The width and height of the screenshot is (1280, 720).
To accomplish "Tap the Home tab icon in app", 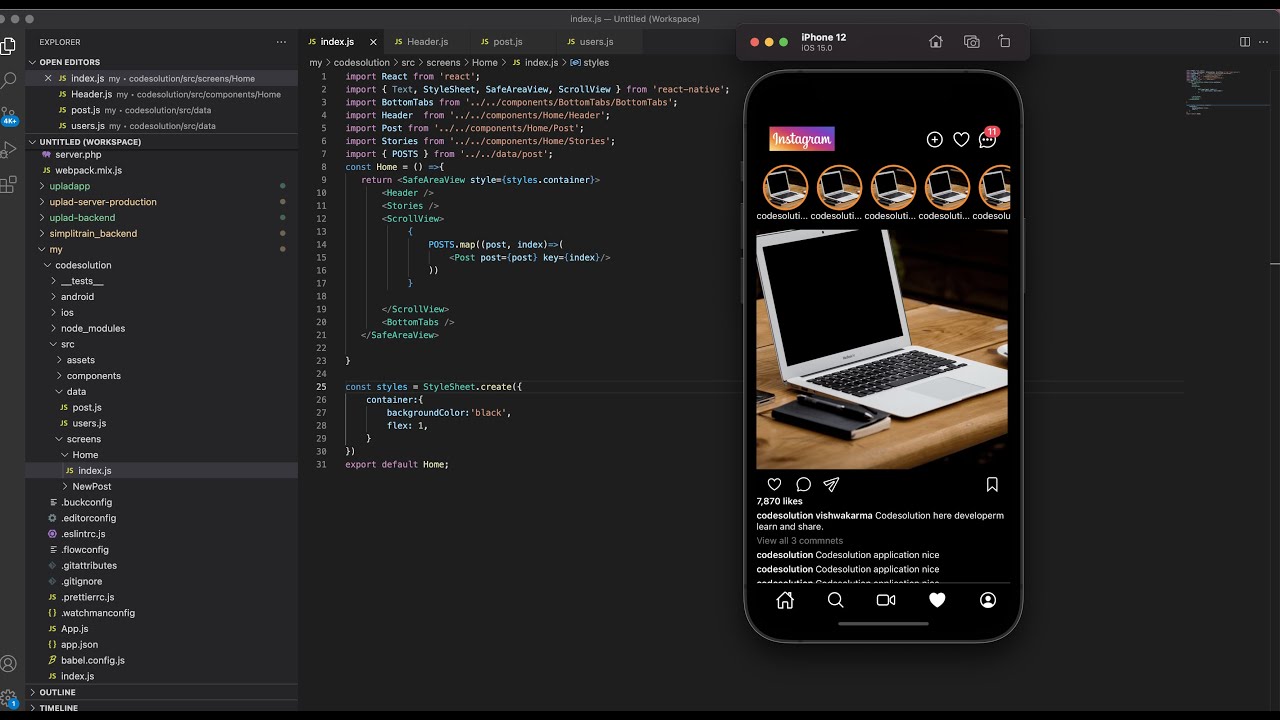I will tap(785, 600).
